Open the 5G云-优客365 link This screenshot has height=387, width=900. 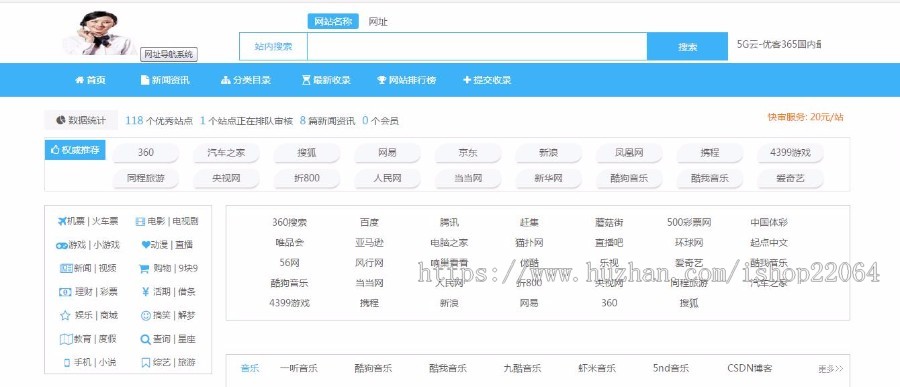coord(779,44)
